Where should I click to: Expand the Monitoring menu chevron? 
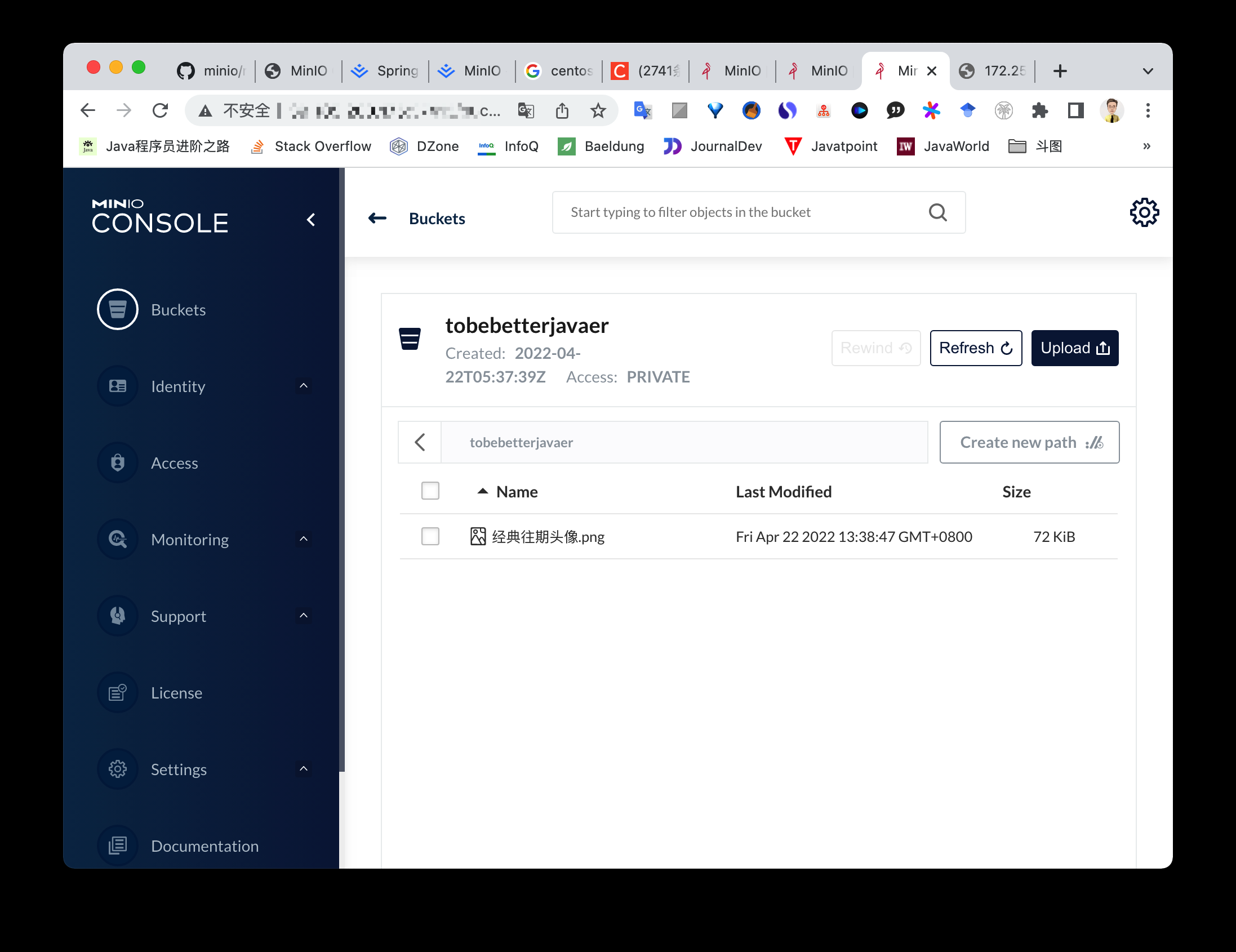tap(303, 539)
